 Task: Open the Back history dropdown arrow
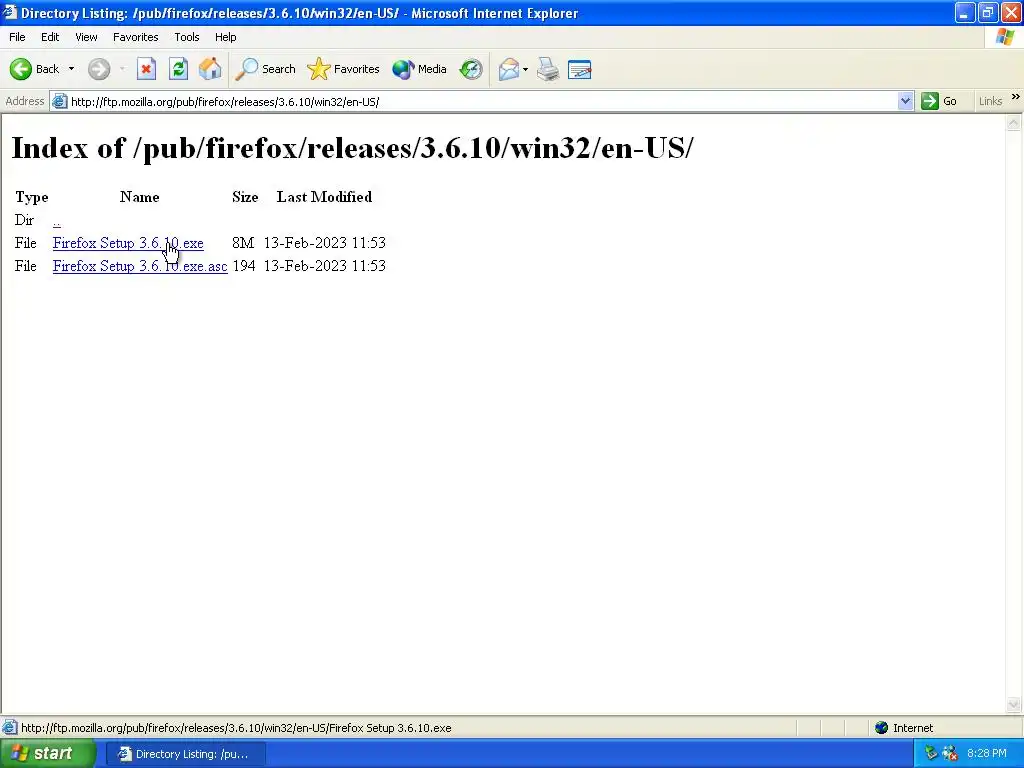point(71,69)
